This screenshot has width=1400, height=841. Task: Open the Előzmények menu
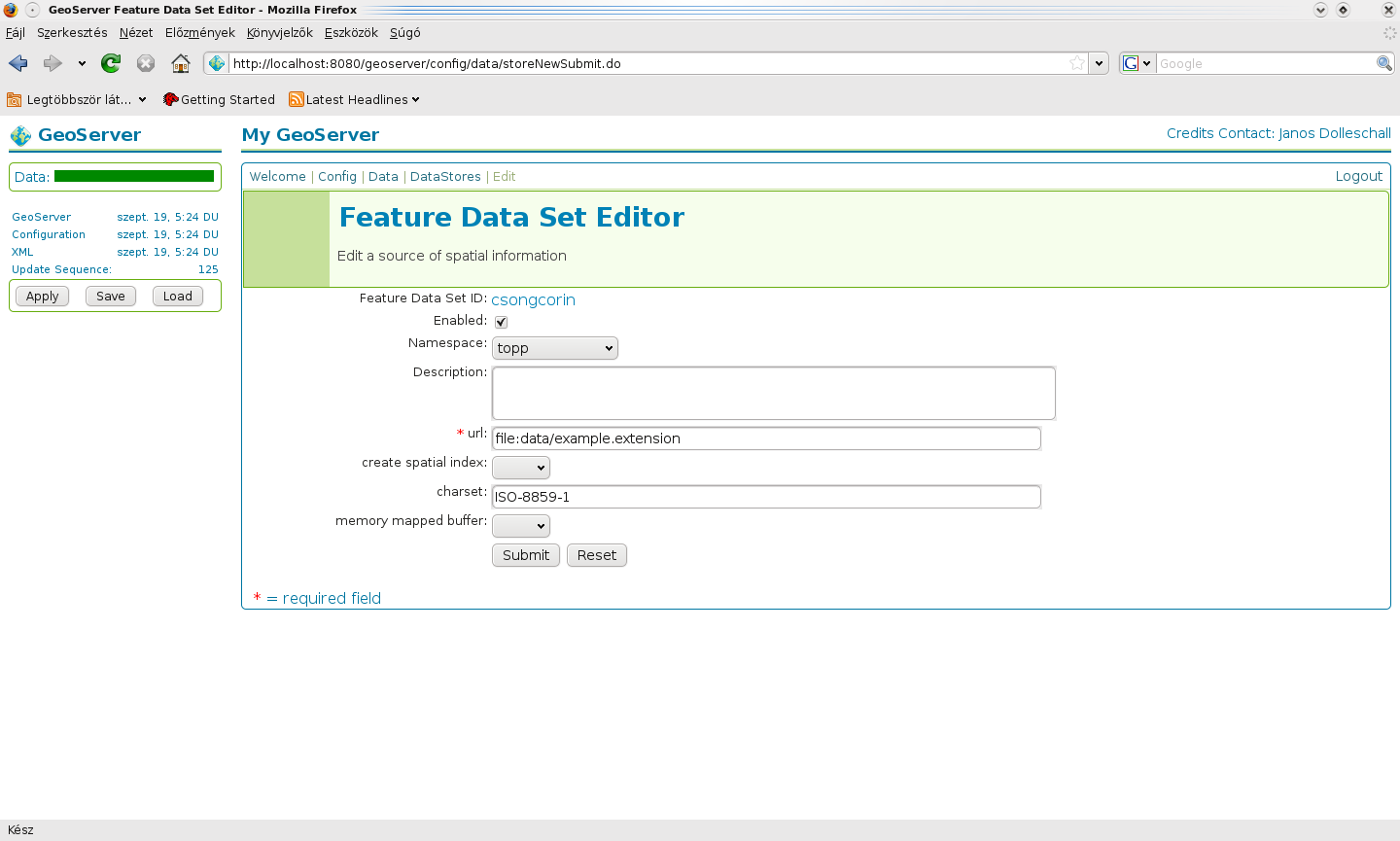200,32
